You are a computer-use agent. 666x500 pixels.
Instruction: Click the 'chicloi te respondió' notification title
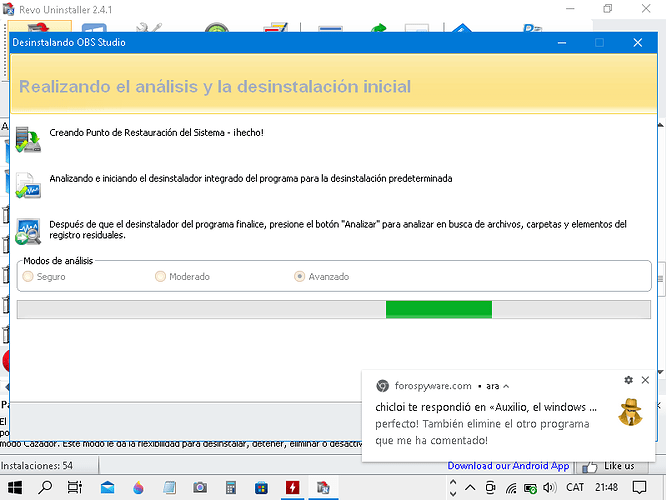click(486, 407)
